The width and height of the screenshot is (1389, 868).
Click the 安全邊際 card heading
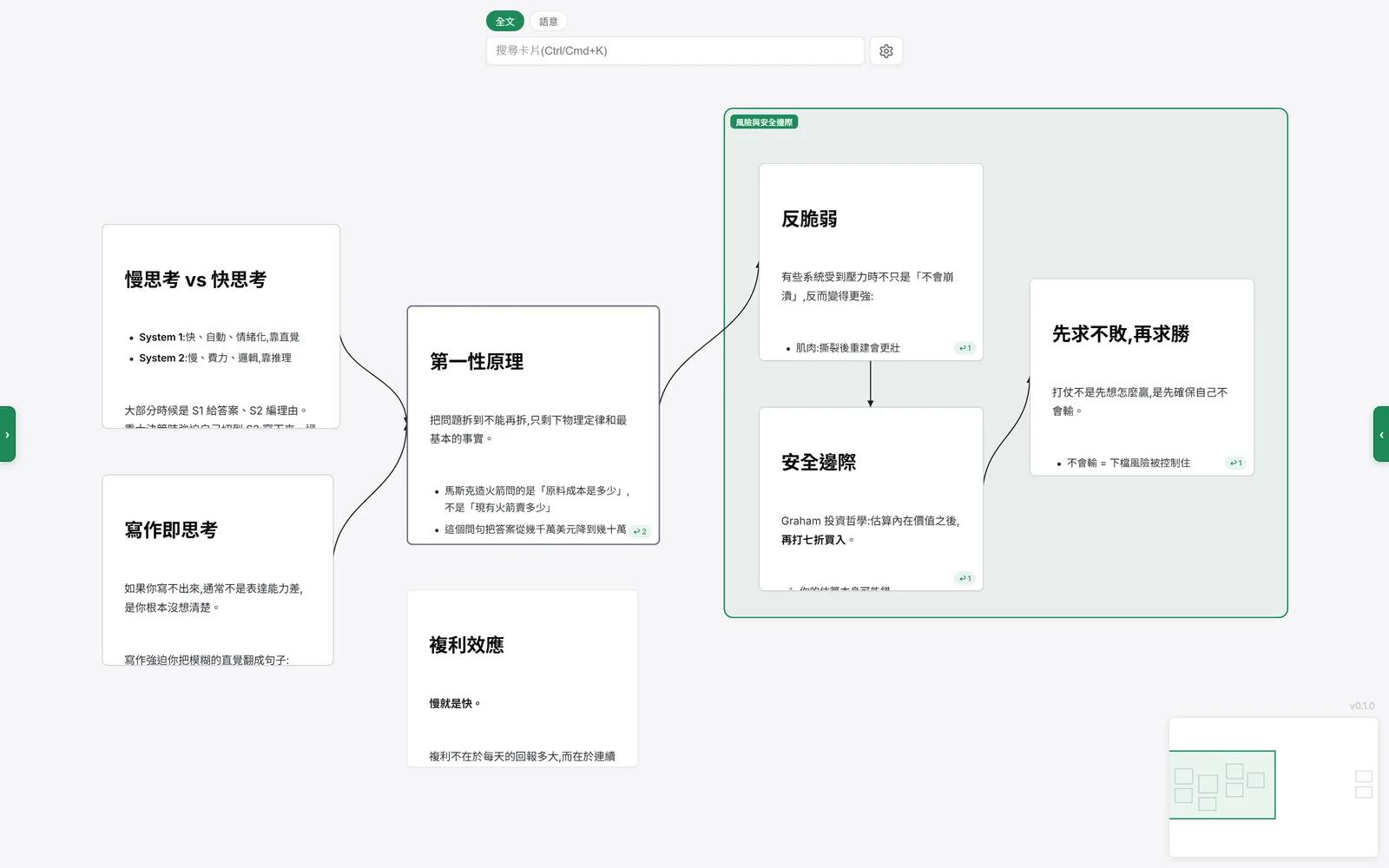(819, 463)
